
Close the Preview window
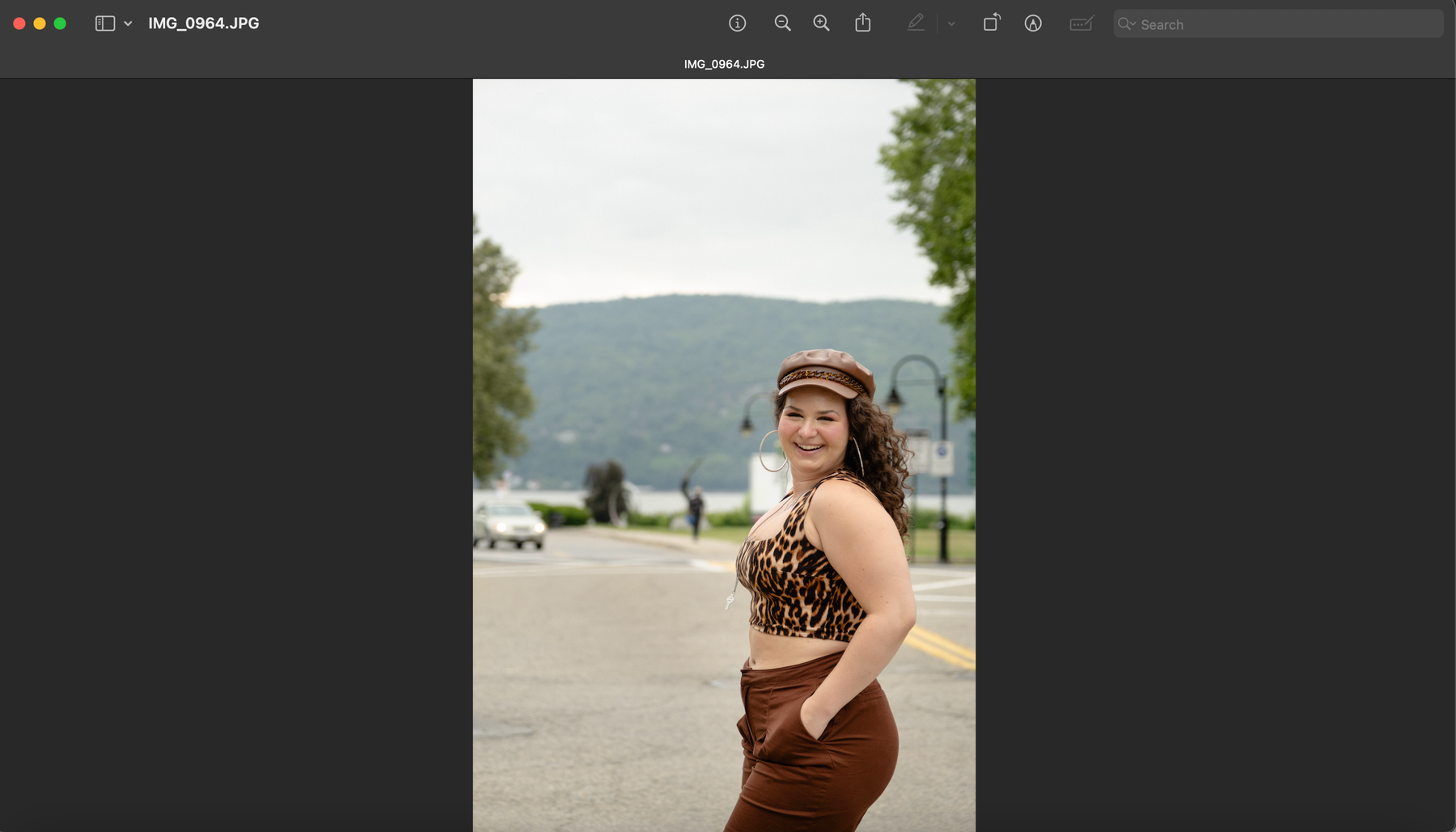pos(19,23)
